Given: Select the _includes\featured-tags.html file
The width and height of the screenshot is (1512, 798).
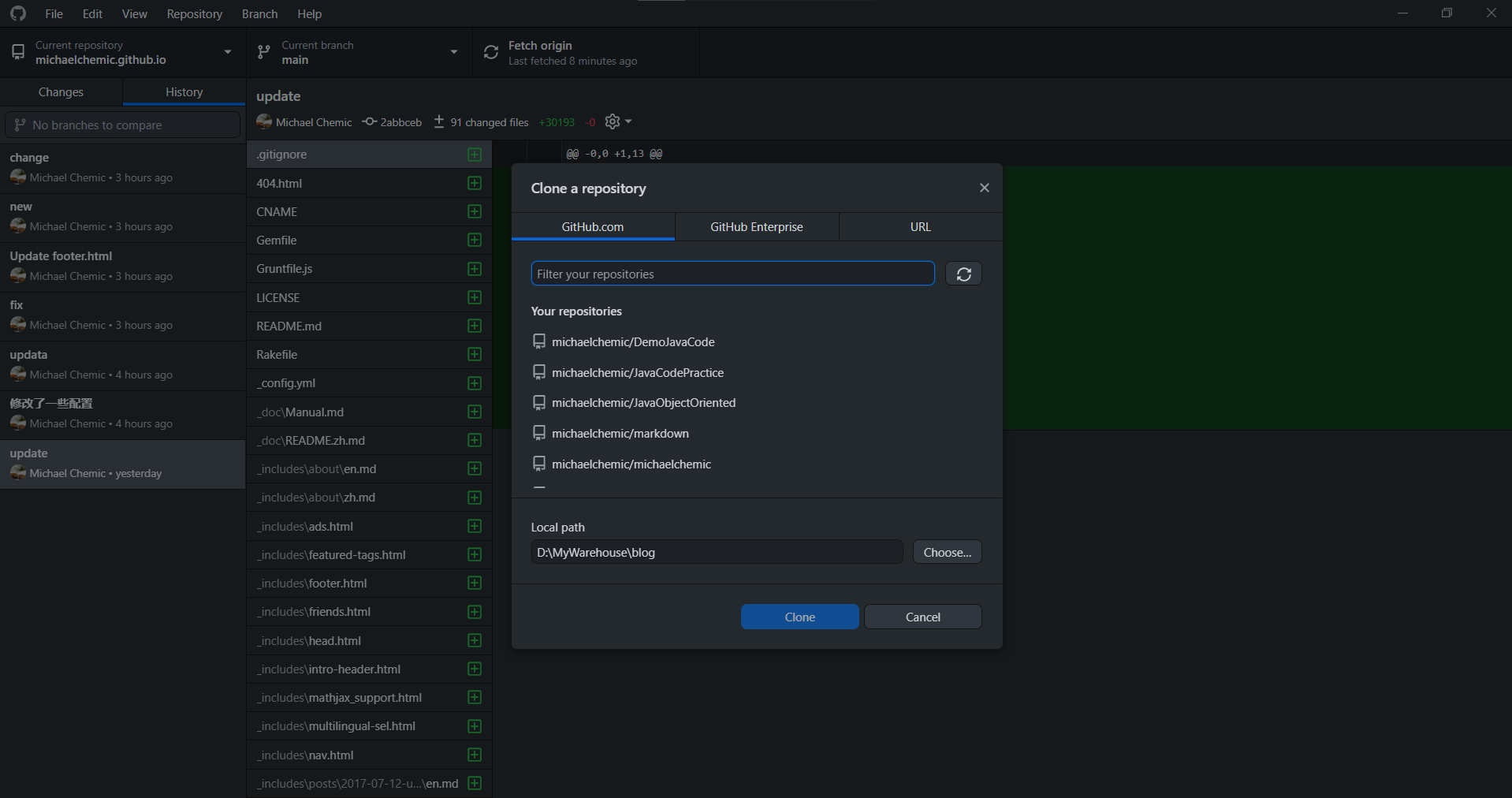Looking at the screenshot, I should (x=369, y=554).
